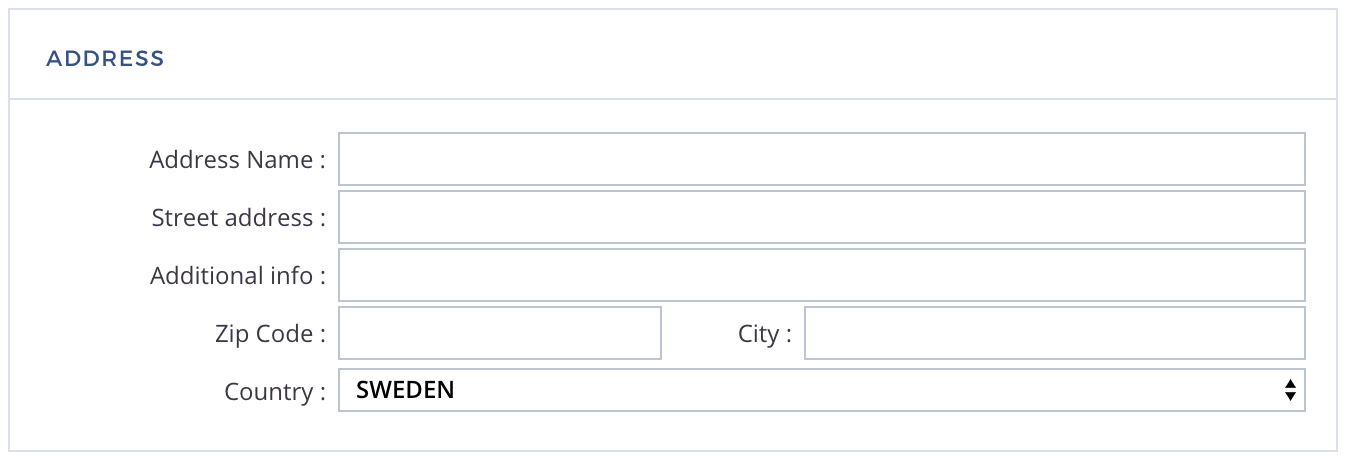Click the downward triangle in the Country selector

pos(1290,397)
